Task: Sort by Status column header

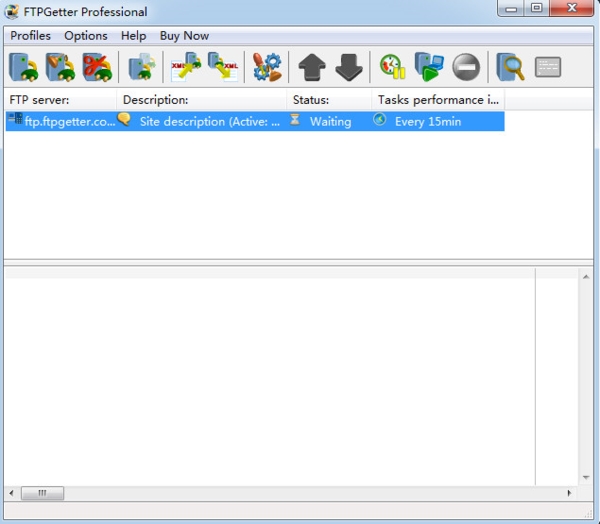Action: [x=329, y=100]
